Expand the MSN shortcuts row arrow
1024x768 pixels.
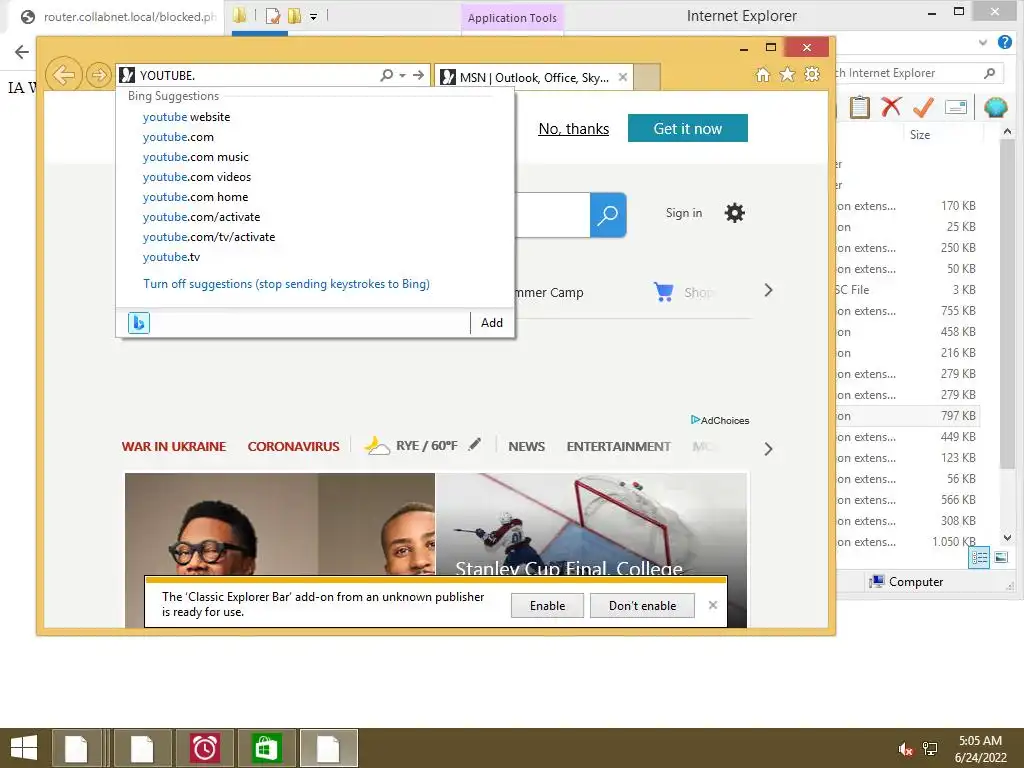pyautogui.click(x=769, y=291)
